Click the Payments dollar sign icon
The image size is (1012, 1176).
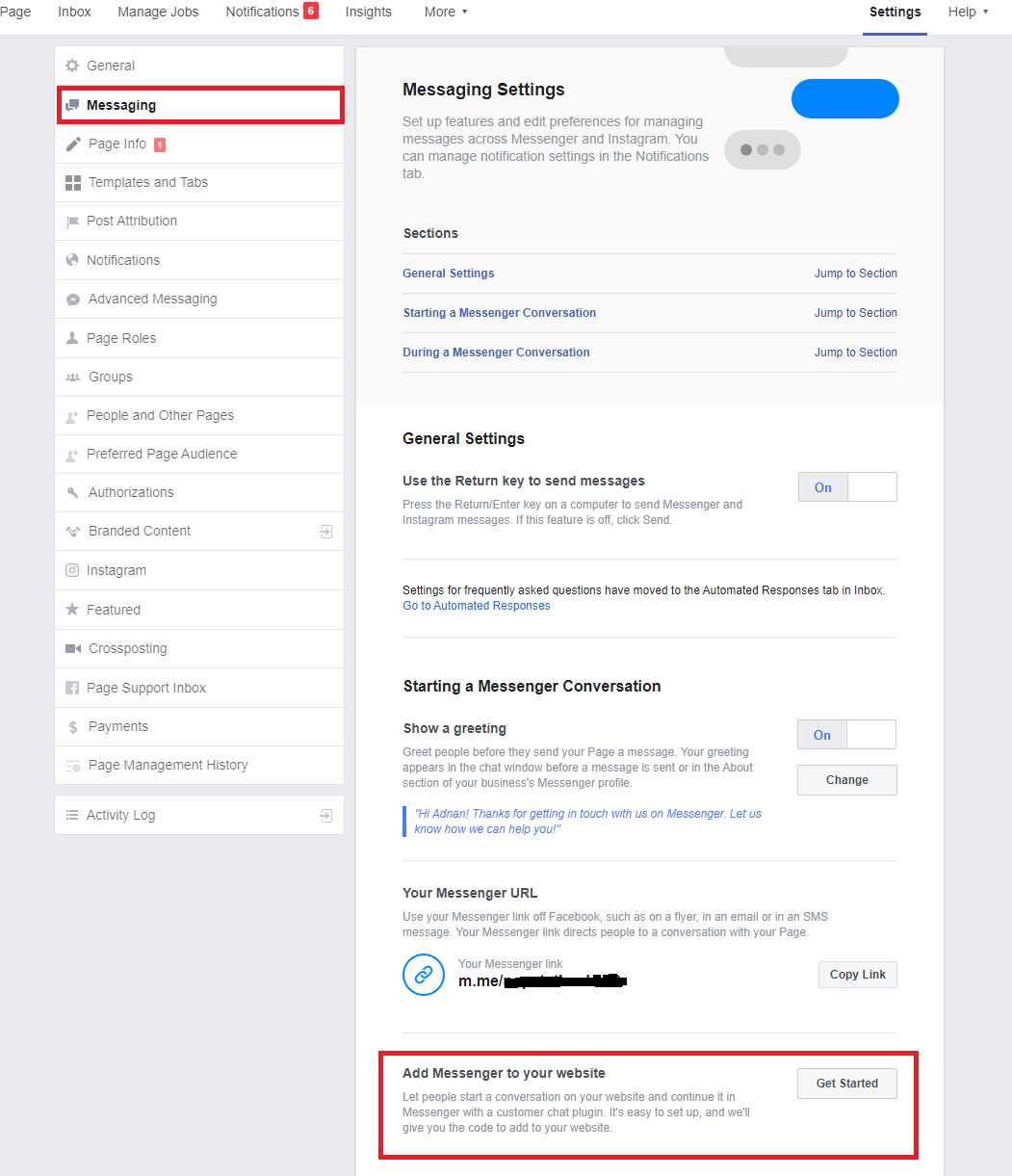(72, 727)
